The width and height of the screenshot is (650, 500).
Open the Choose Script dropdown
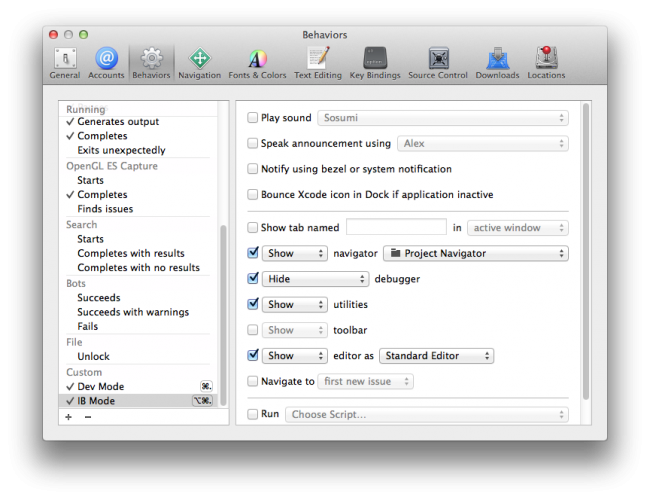point(427,415)
